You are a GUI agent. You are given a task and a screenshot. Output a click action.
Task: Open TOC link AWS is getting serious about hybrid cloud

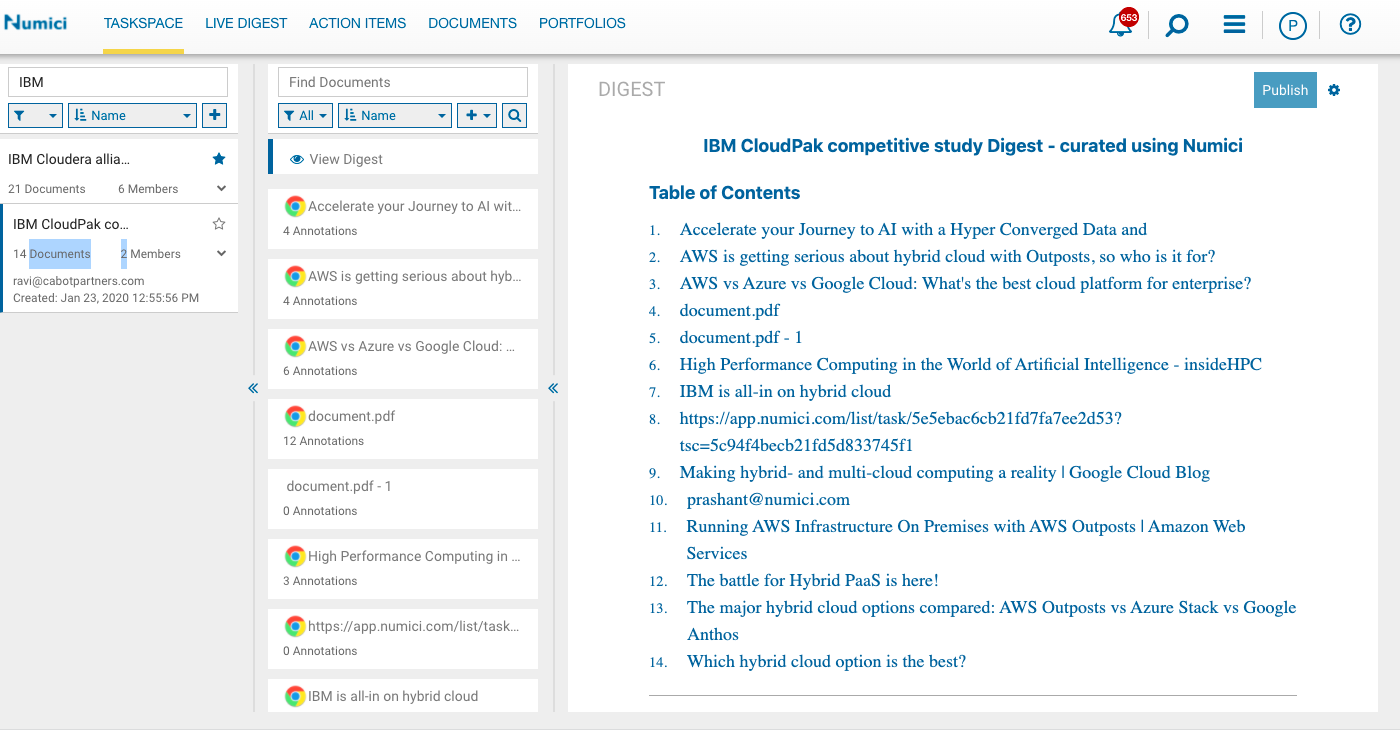[x=947, y=256]
